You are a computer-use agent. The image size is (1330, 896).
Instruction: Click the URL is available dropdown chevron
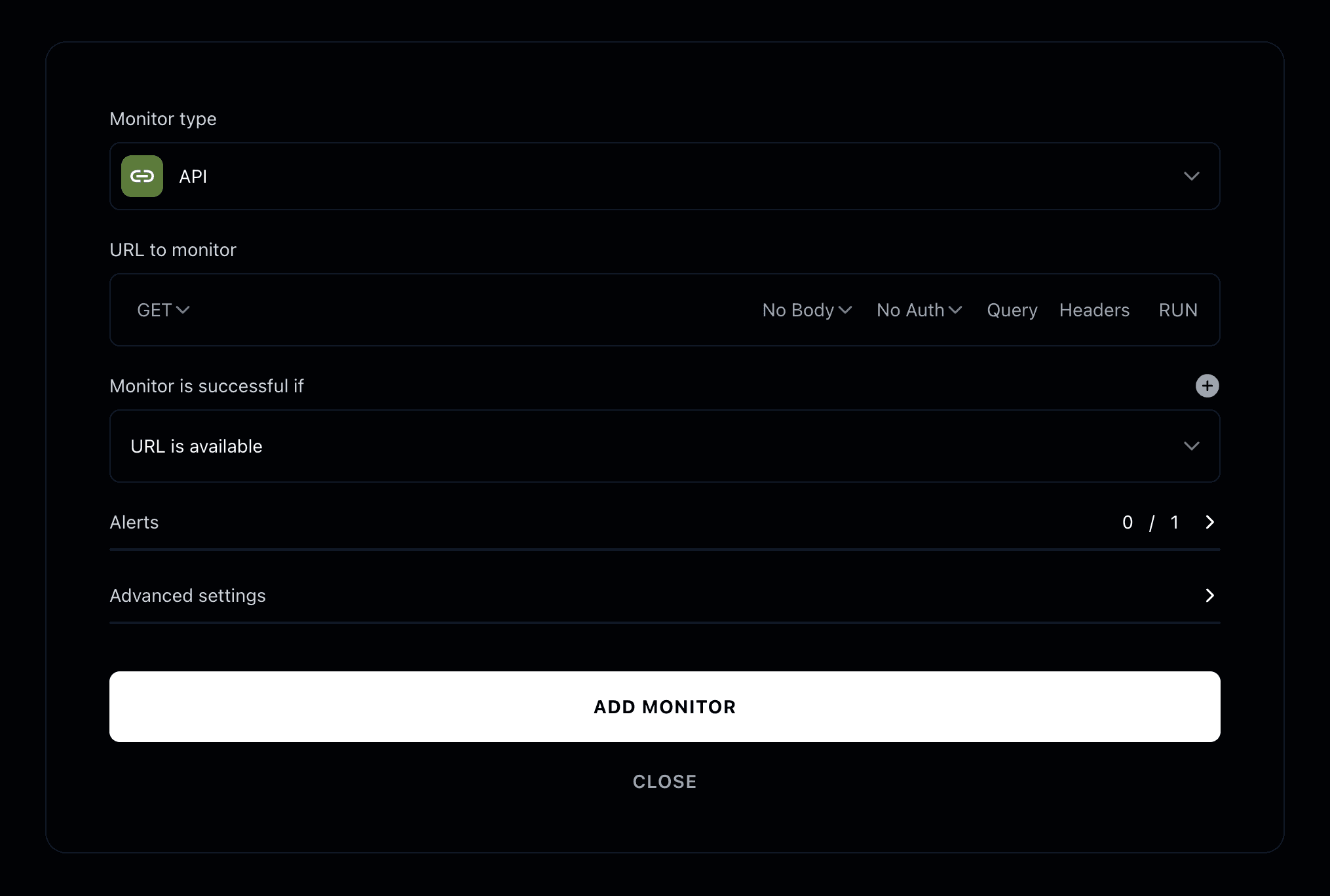click(1192, 446)
